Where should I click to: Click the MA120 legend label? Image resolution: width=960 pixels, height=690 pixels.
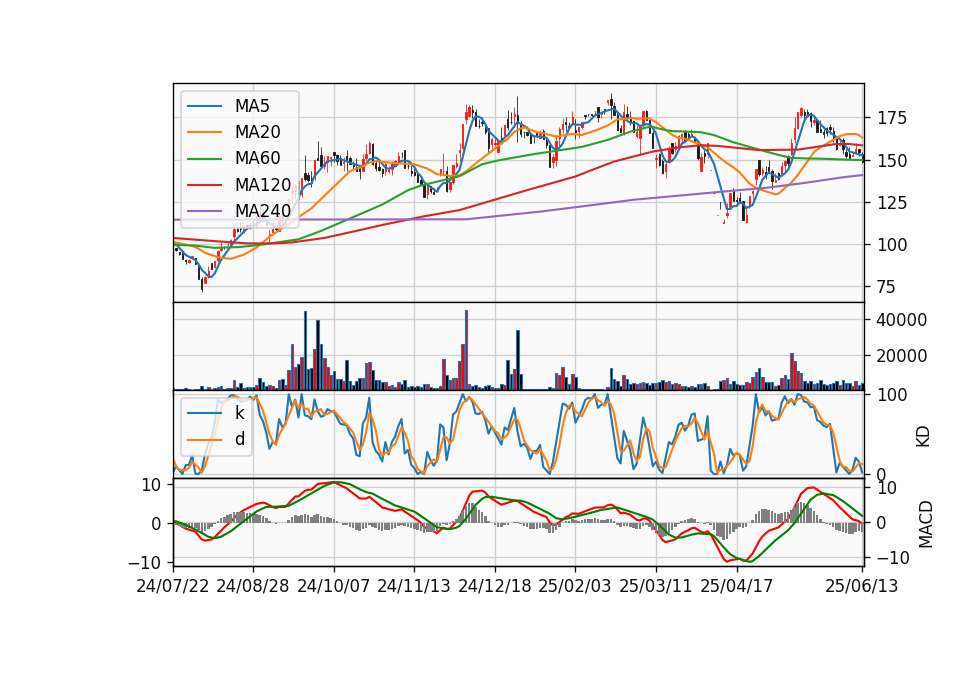point(263,185)
